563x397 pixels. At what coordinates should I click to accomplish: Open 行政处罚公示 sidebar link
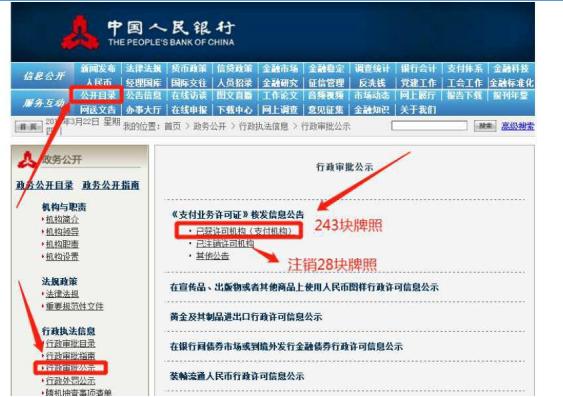click(x=70, y=380)
